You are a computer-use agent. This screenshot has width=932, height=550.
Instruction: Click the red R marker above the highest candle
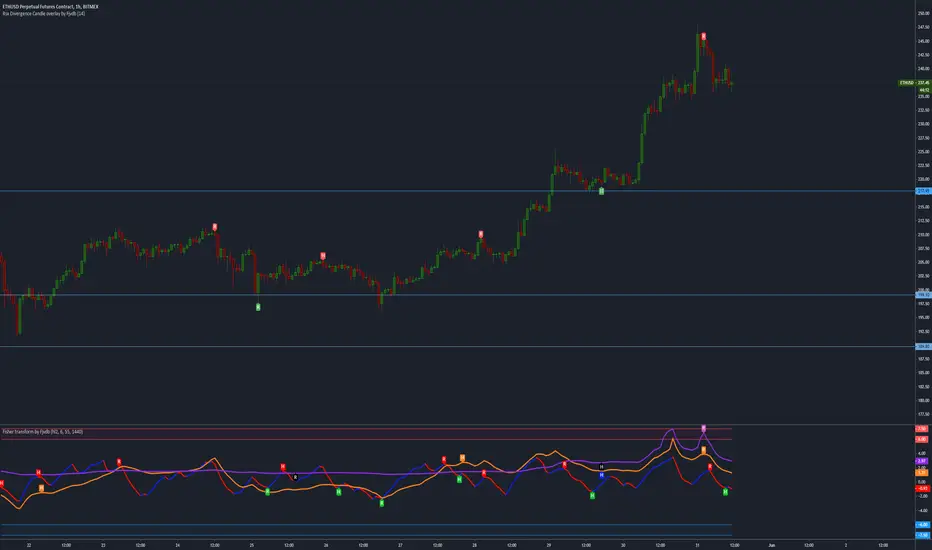[703, 36]
